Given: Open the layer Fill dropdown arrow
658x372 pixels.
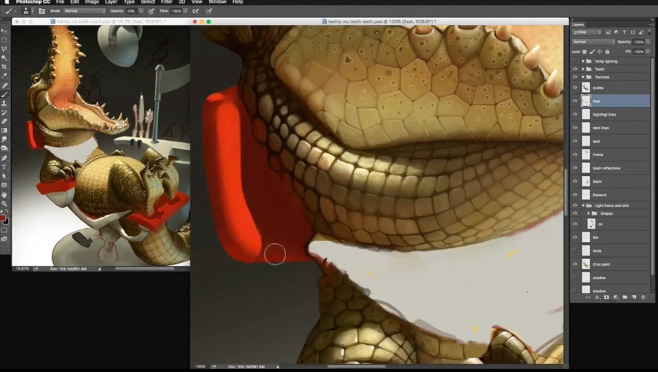Looking at the screenshot, I should pyautogui.click(x=648, y=52).
